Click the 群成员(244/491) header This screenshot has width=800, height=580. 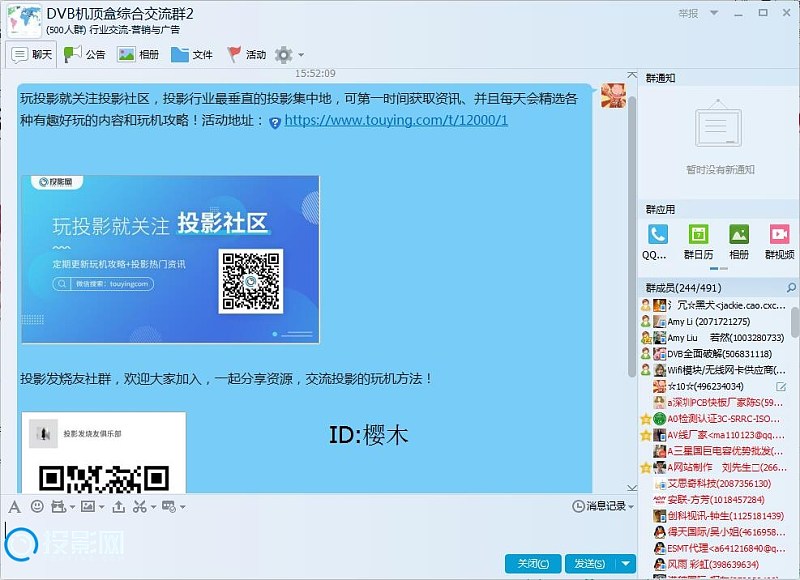coord(683,288)
